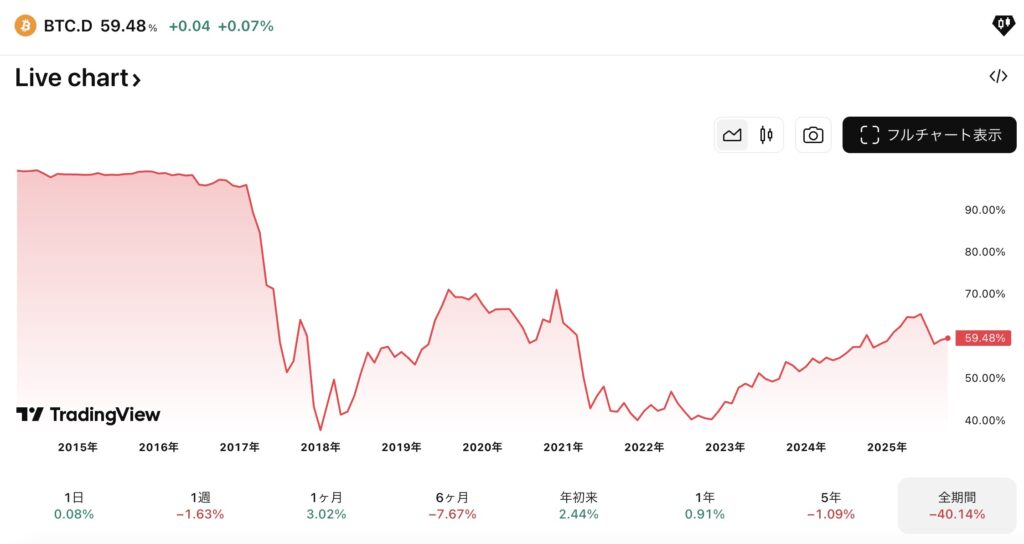The height and width of the screenshot is (544, 1024).
Task: Select the 5年 time range
Action: click(830, 505)
